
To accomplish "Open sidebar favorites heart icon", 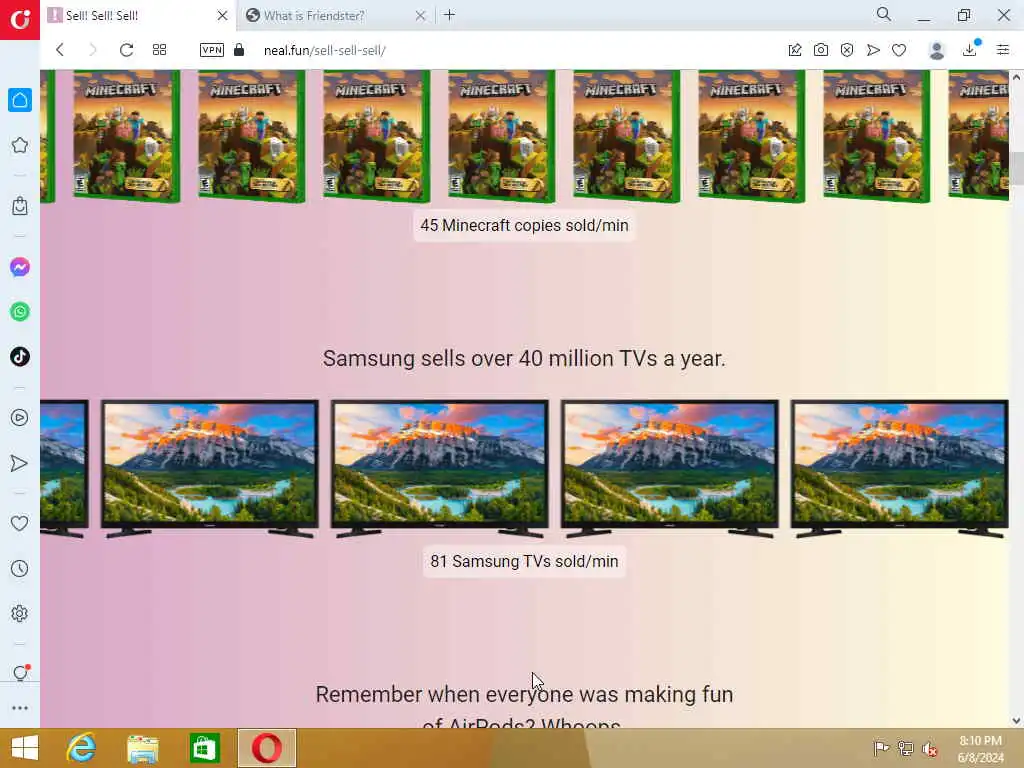I will (20, 523).
